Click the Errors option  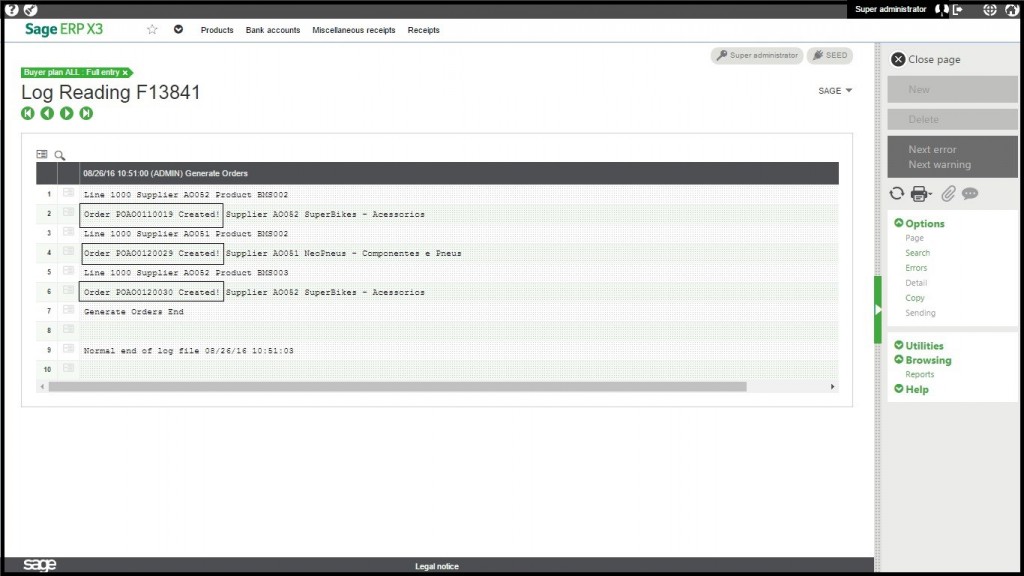(916, 268)
